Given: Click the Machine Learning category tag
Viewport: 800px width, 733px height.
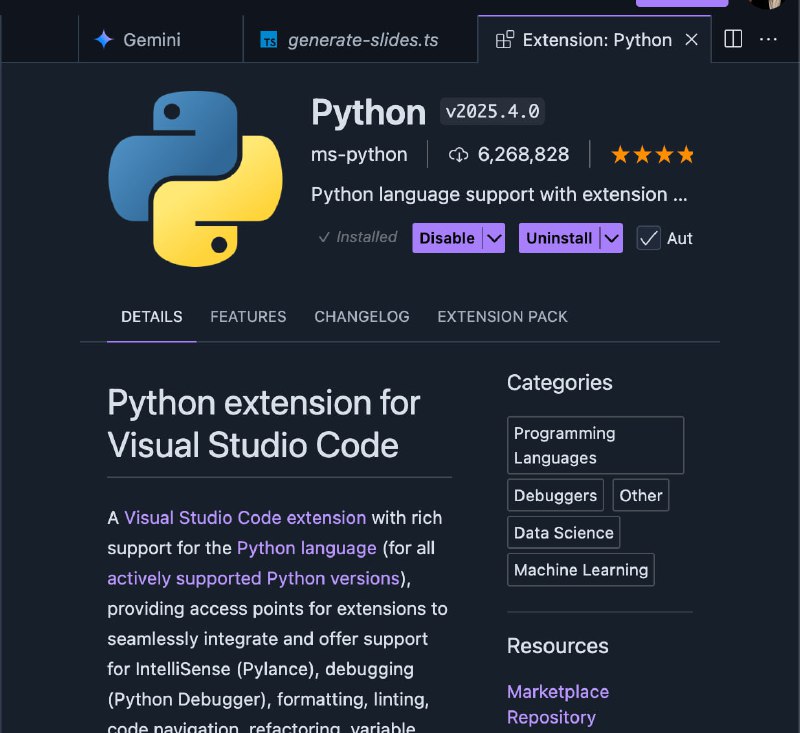Looking at the screenshot, I should click(x=581, y=570).
